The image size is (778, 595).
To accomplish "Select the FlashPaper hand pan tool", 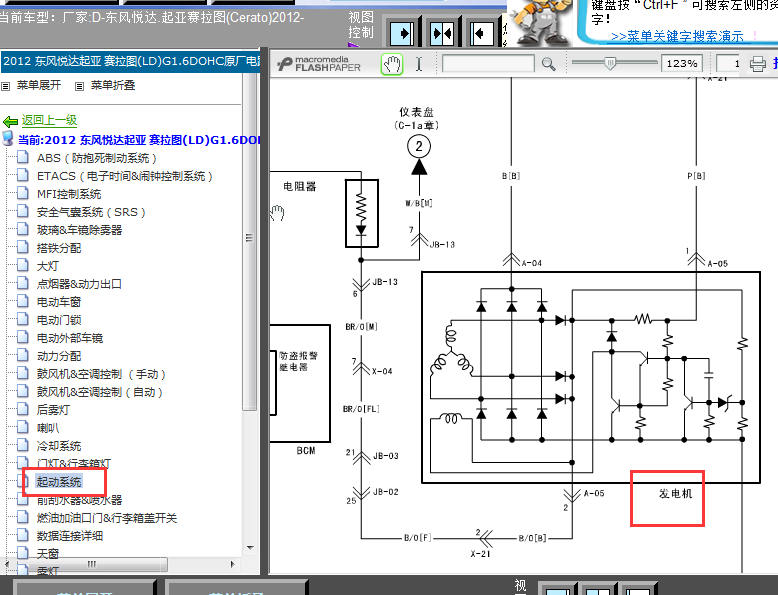I will coord(391,65).
